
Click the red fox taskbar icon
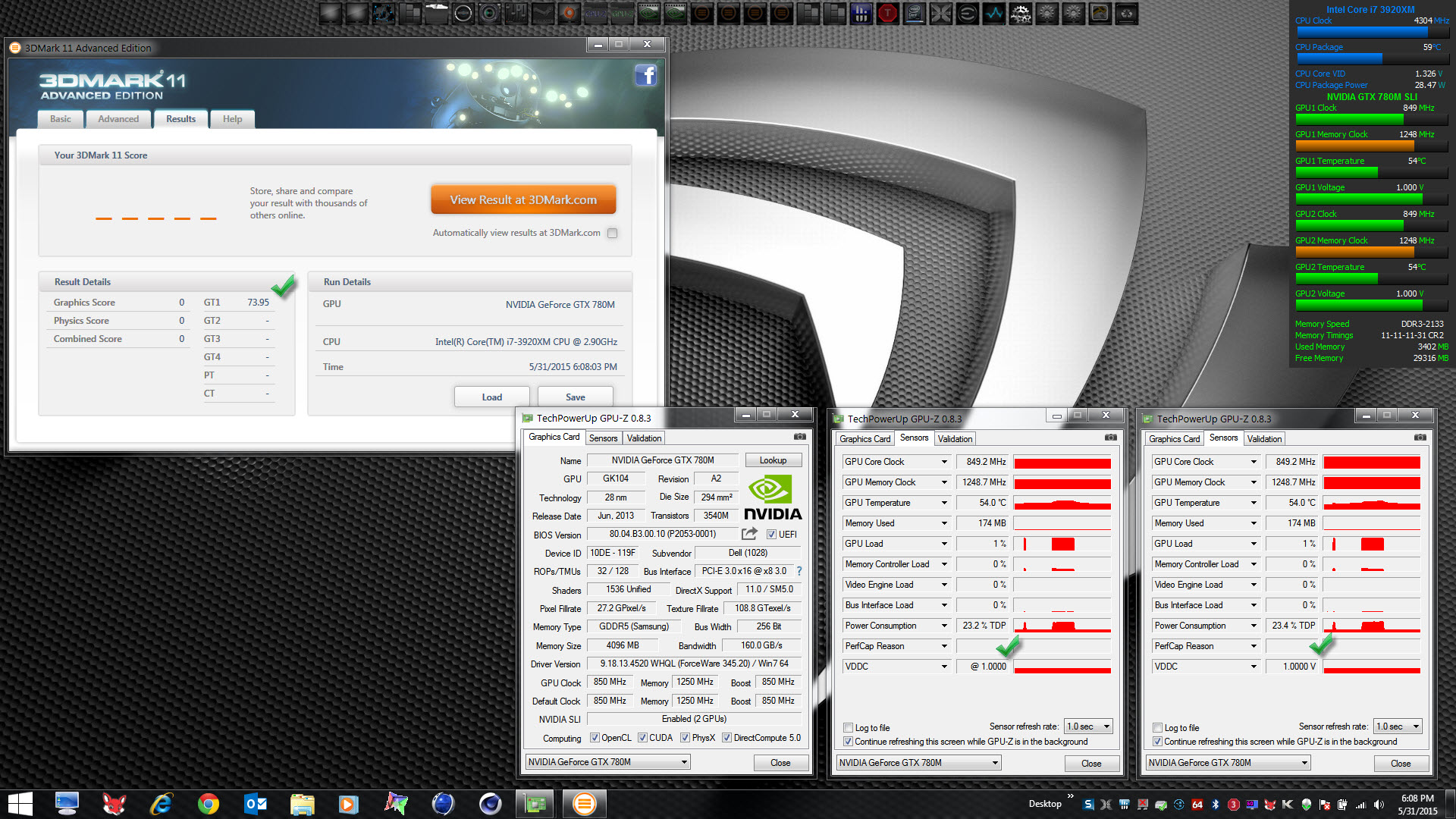[114, 804]
